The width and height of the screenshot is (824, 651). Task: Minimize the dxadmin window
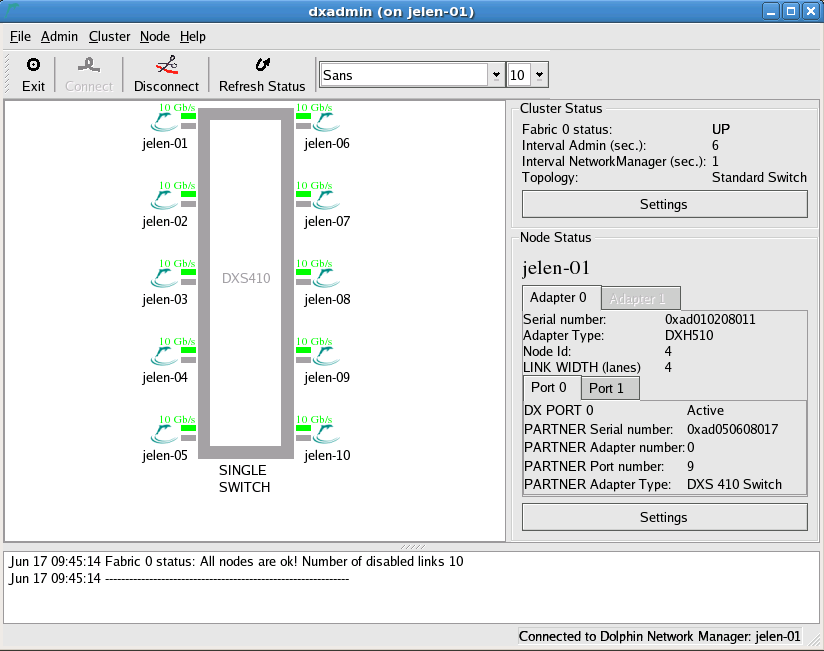pos(771,11)
